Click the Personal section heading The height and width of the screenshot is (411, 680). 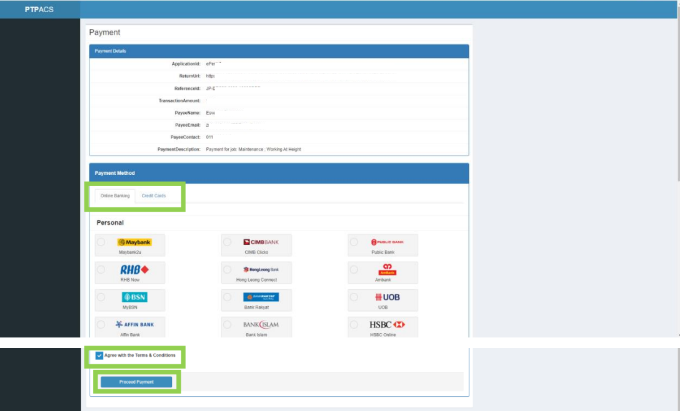coord(110,222)
